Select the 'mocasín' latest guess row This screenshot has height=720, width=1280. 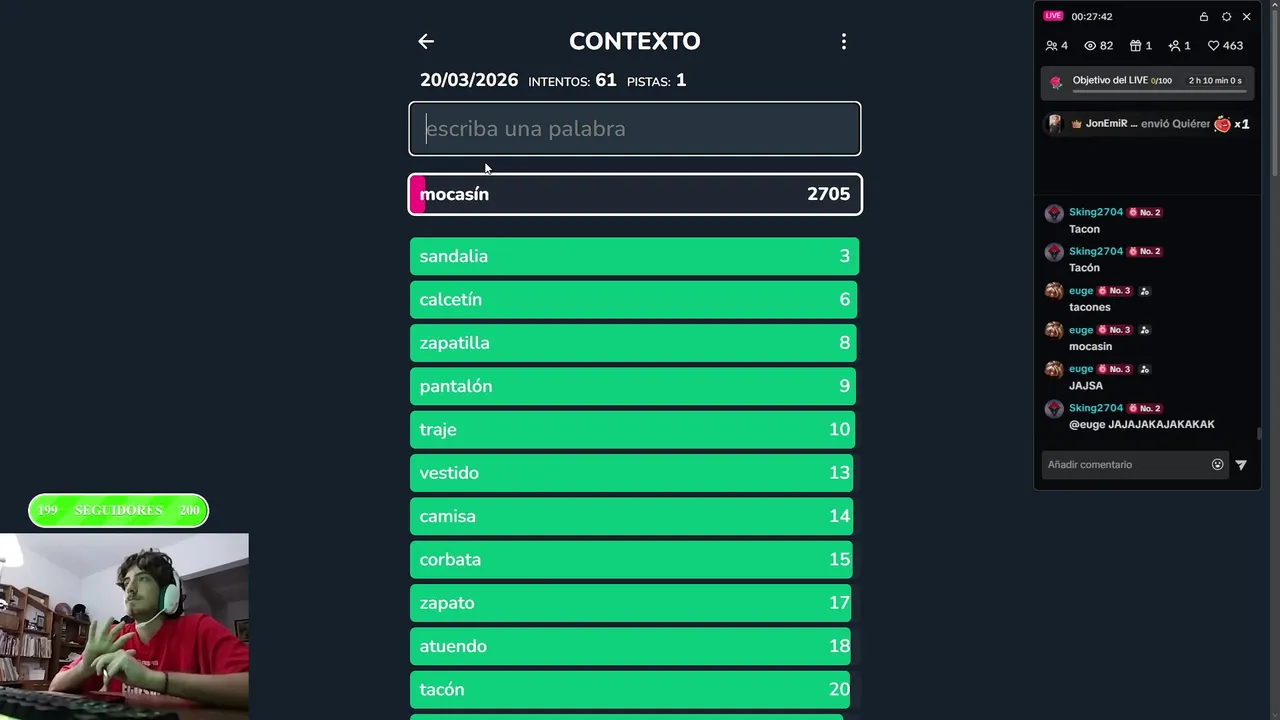634,194
